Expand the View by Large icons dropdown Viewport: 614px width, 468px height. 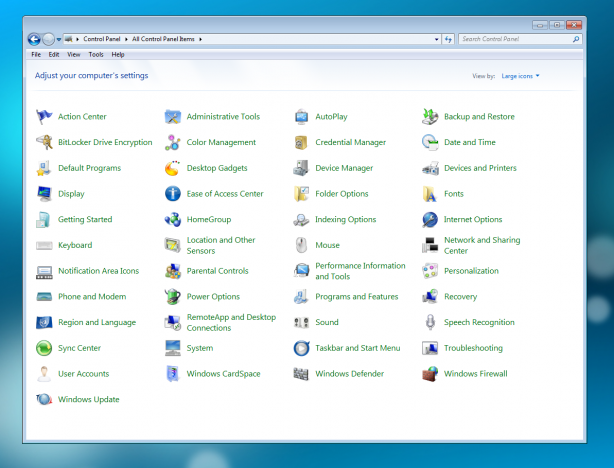(520, 76)
